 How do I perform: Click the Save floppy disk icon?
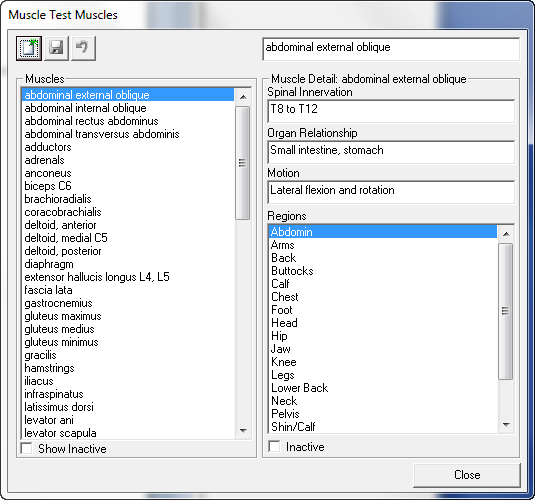pos(56,48)
